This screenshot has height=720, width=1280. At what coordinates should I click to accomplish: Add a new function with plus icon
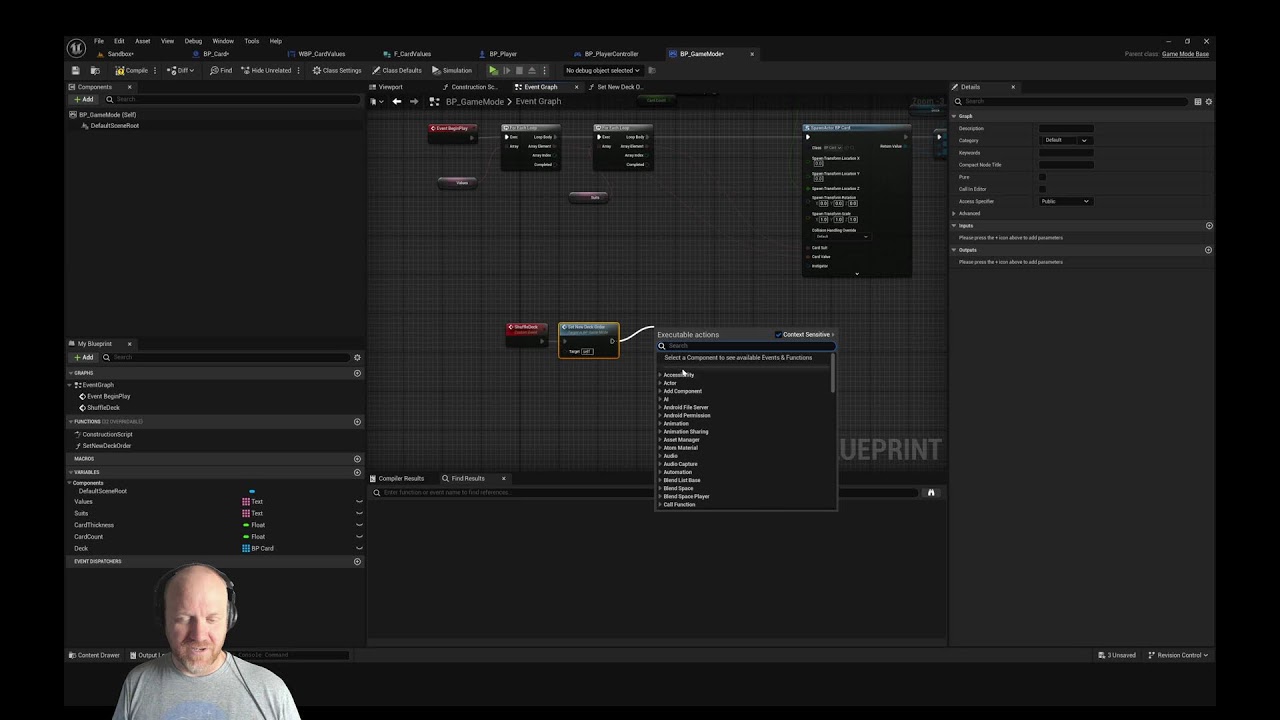pos(357,422)
